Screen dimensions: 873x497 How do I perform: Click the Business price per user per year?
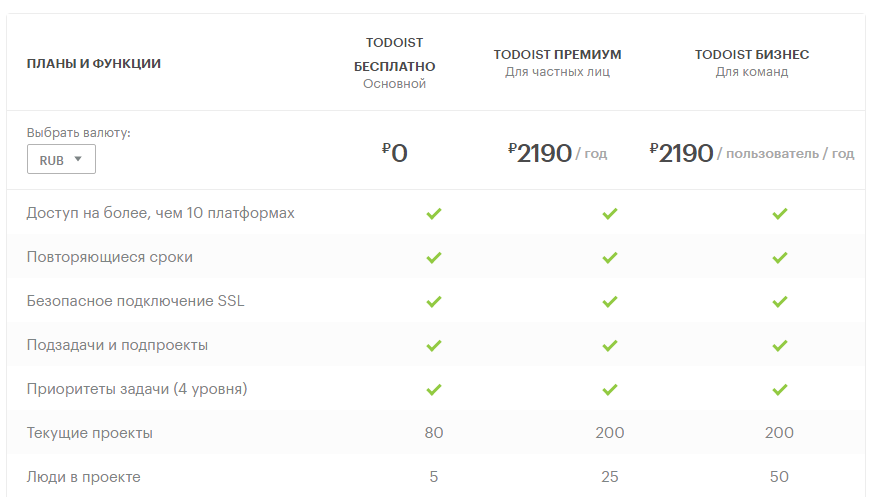(x=752, y=153)
